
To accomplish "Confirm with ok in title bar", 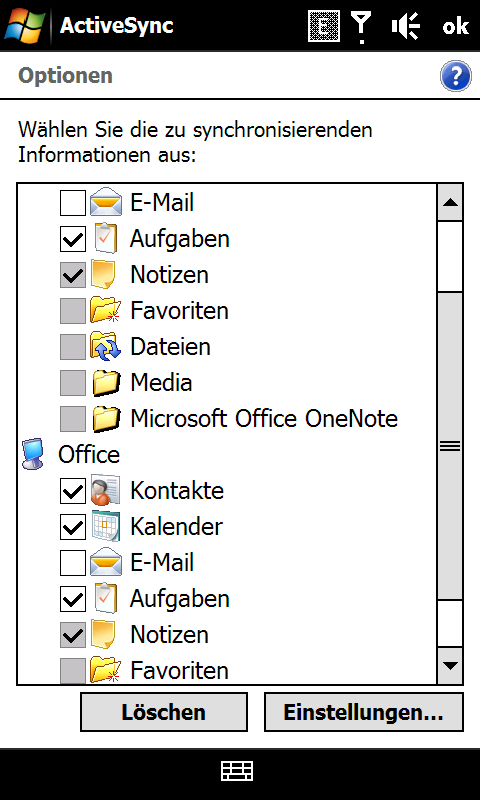I will 455,26.
